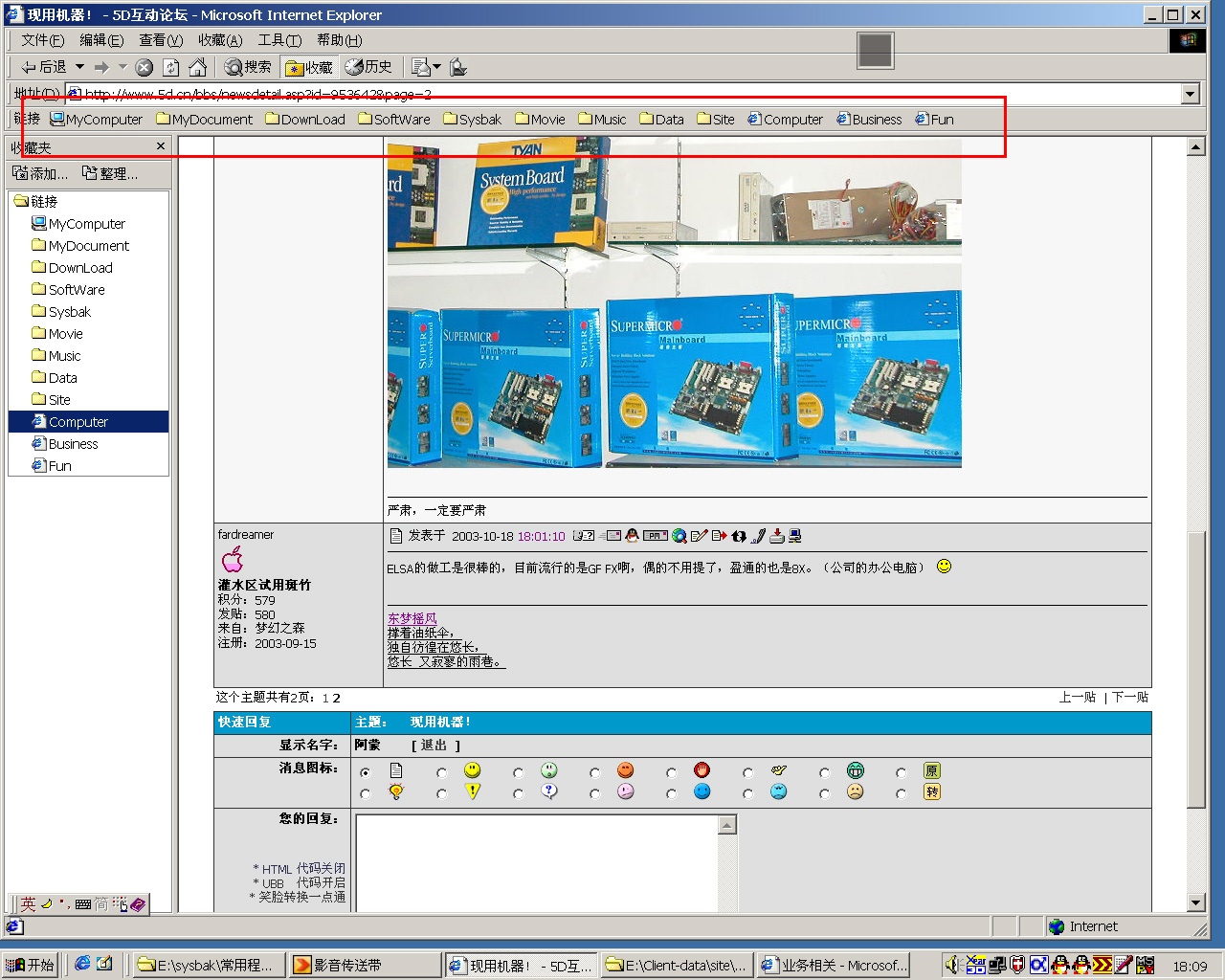Viewport: 1225px width, 980px height.
Task: Open the 文件(F) menu
Action: pos(42,40)
